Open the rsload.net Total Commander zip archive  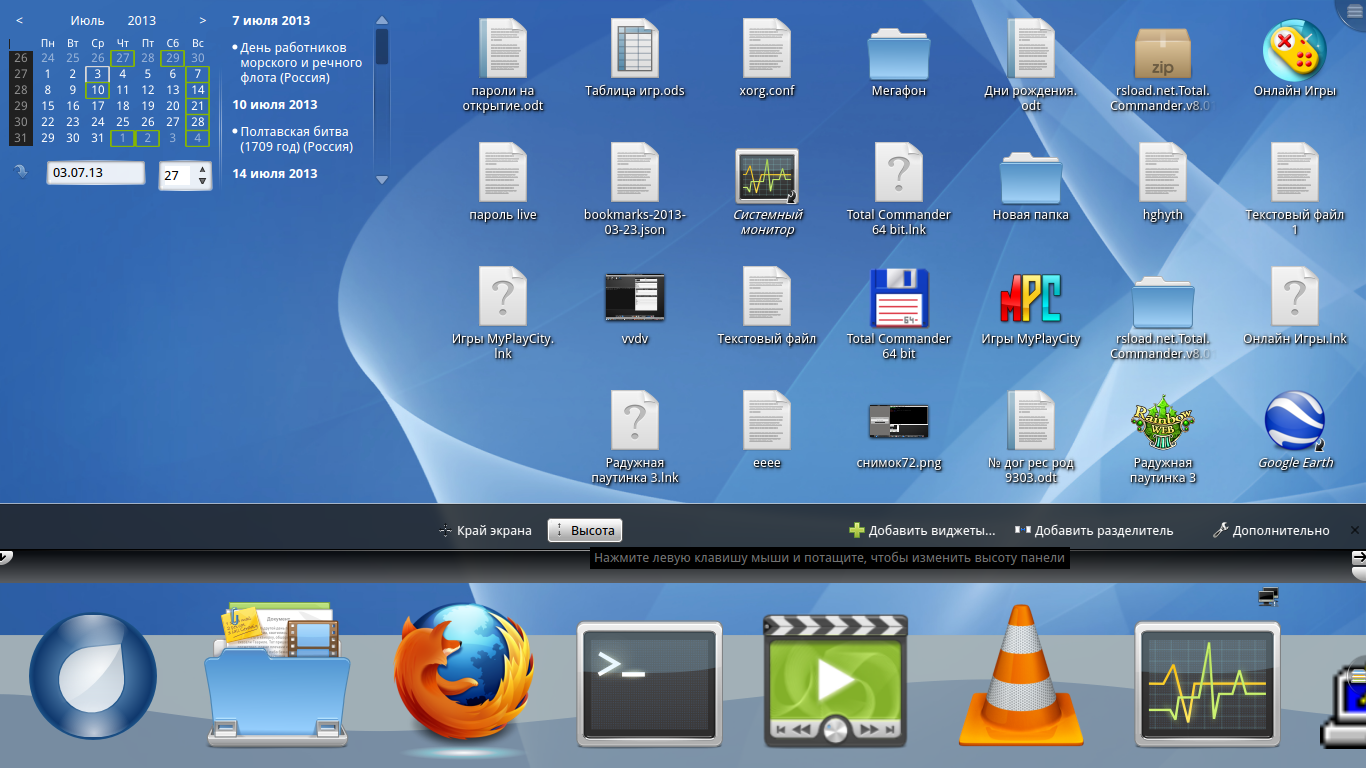point(1162,52)
